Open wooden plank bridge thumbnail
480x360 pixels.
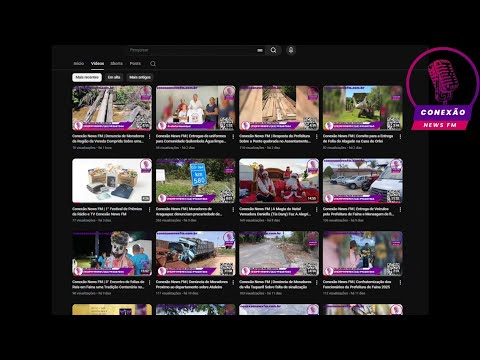tap(279, 108)
